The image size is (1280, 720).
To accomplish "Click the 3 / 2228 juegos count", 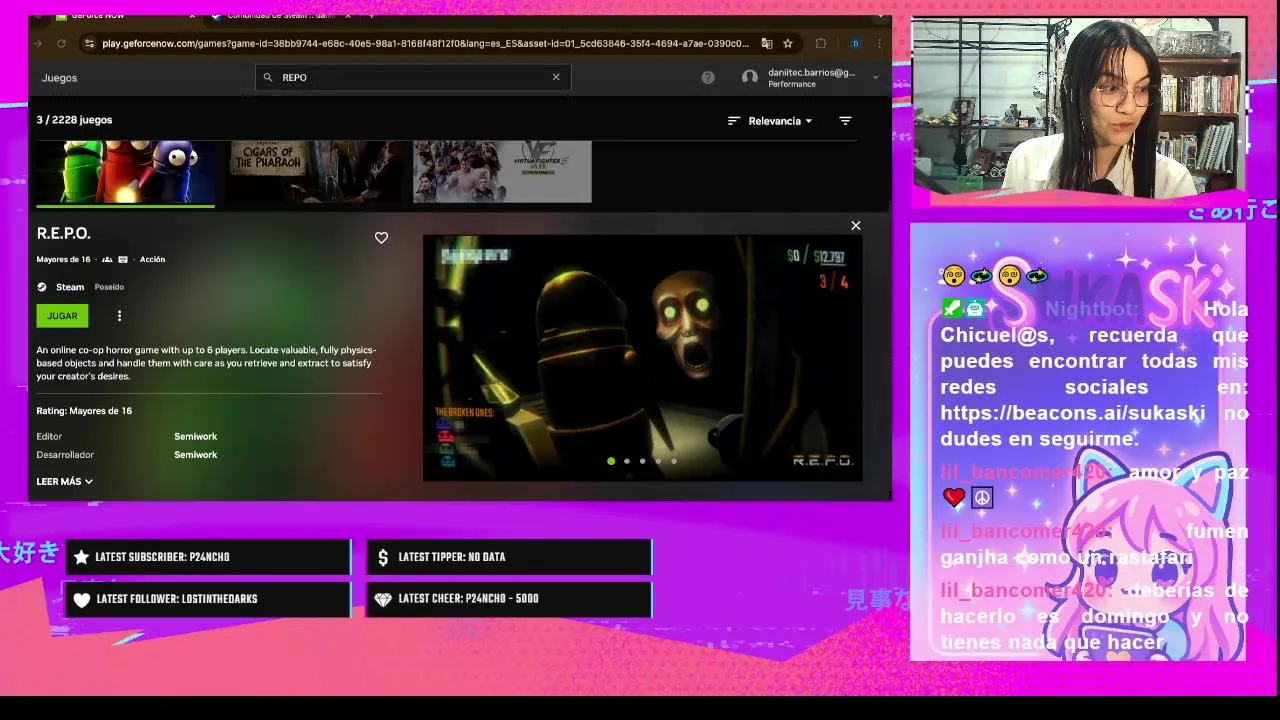I will [74, 120].
